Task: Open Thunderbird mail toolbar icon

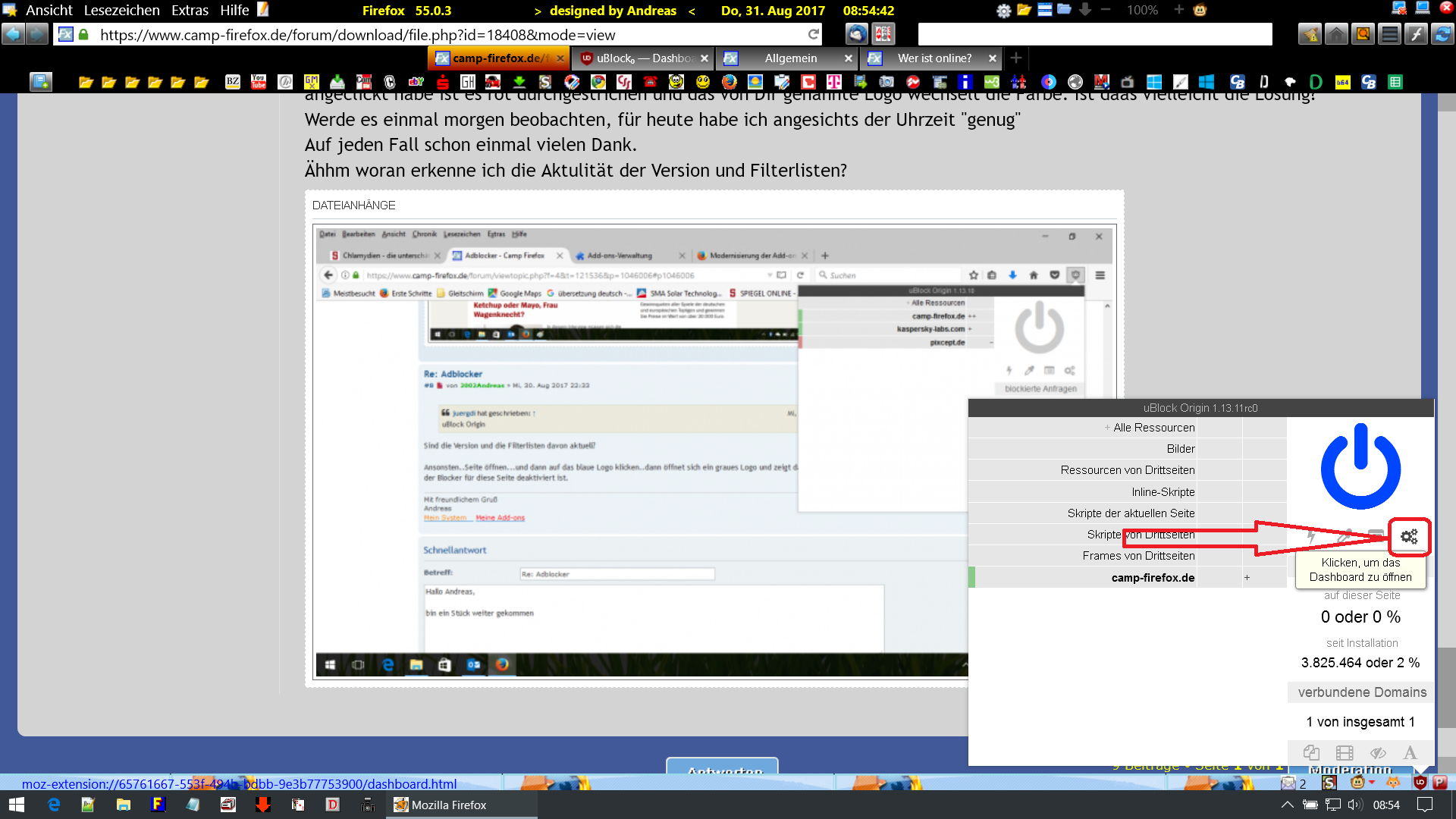Action: (857, 34)
